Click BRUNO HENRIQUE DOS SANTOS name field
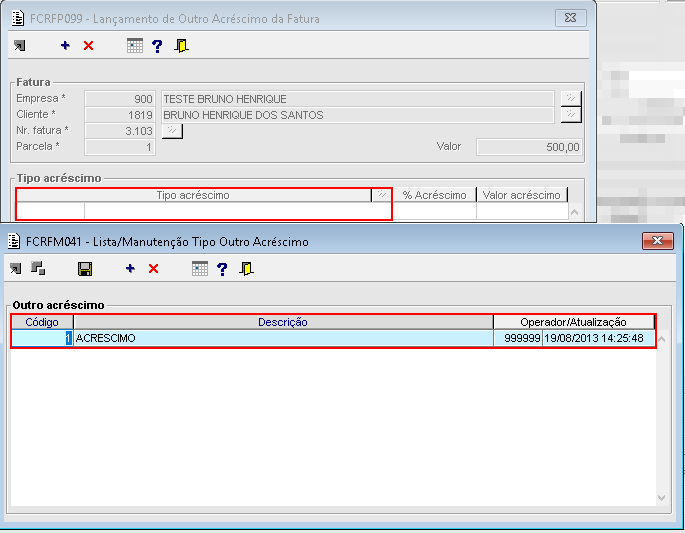The width and height of the screenshot is (685, 533). pyautogui.click(x=358, y=115)
